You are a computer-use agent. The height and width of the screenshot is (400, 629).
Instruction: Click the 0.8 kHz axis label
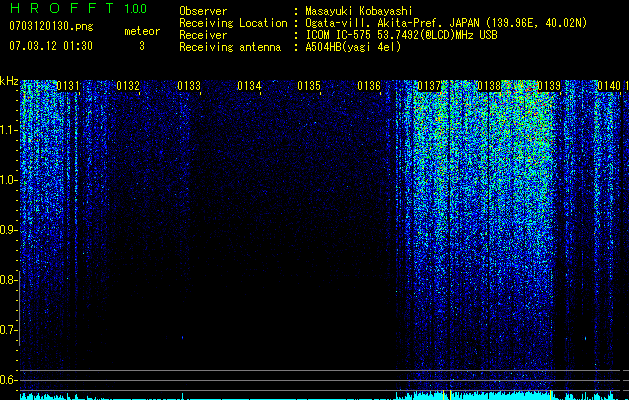[7, 280]
